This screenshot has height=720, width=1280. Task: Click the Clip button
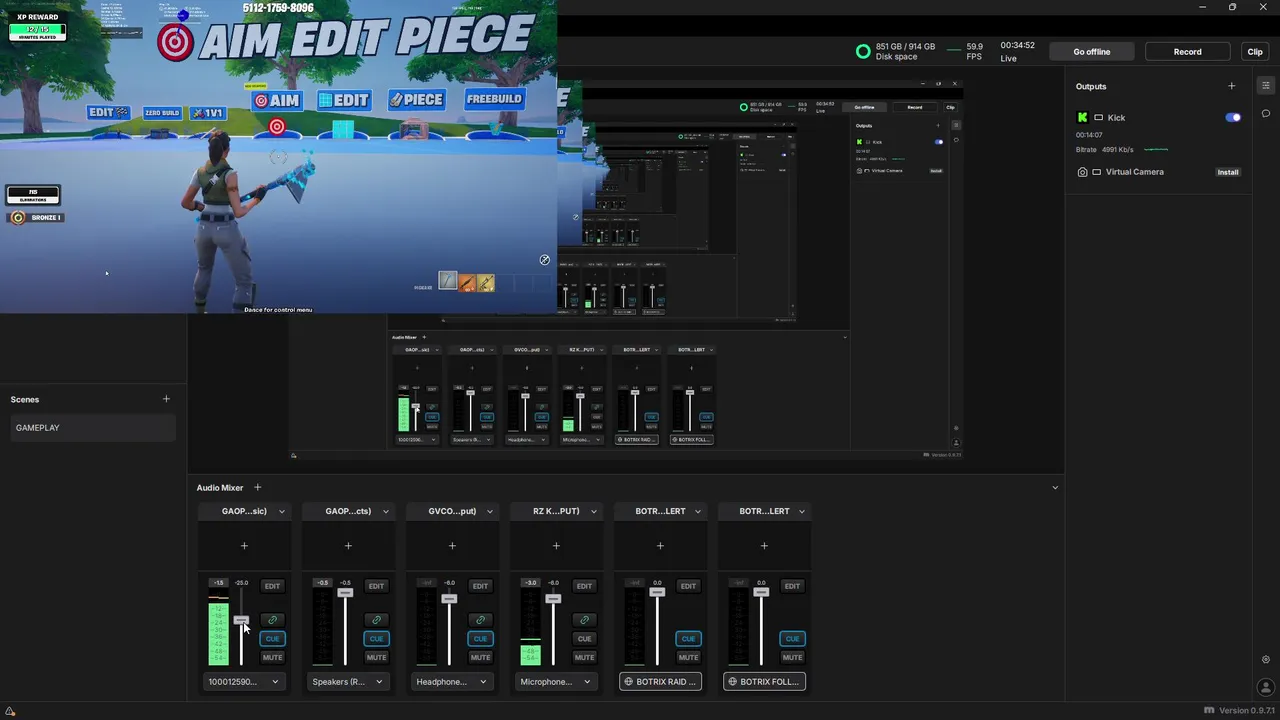point(1255,52)
